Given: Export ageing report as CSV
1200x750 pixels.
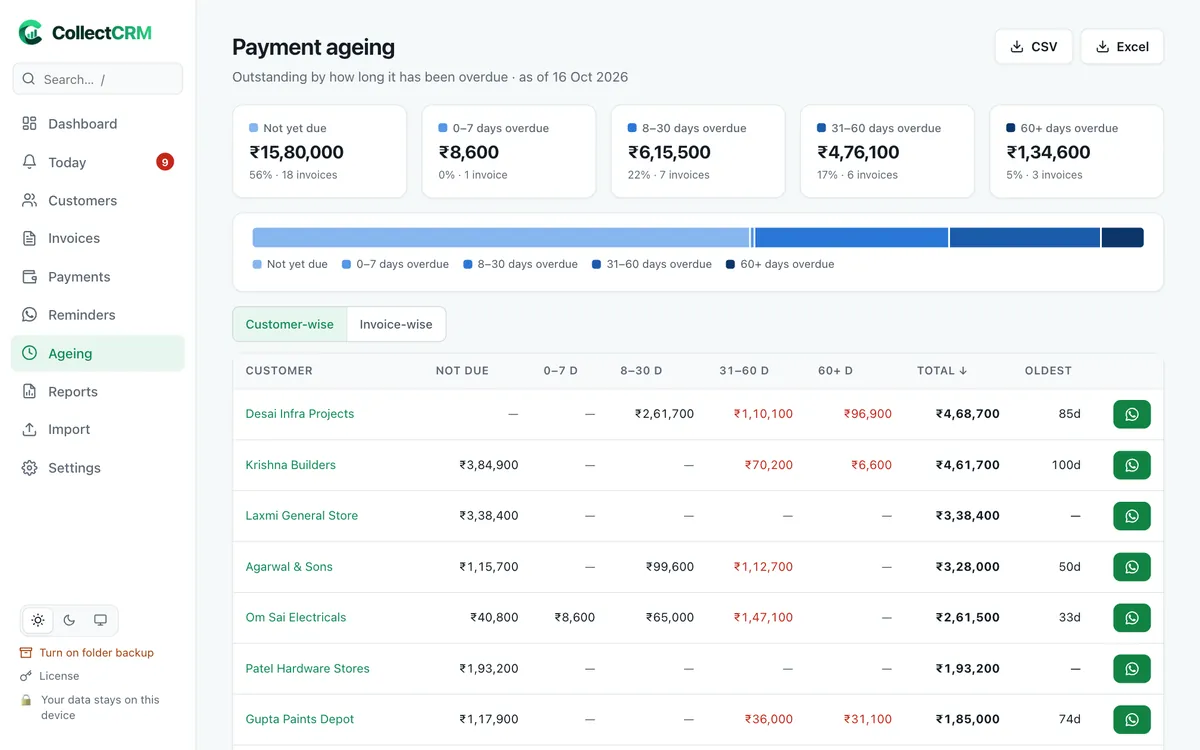Looking at the screenshot, I should (1034, 47).
